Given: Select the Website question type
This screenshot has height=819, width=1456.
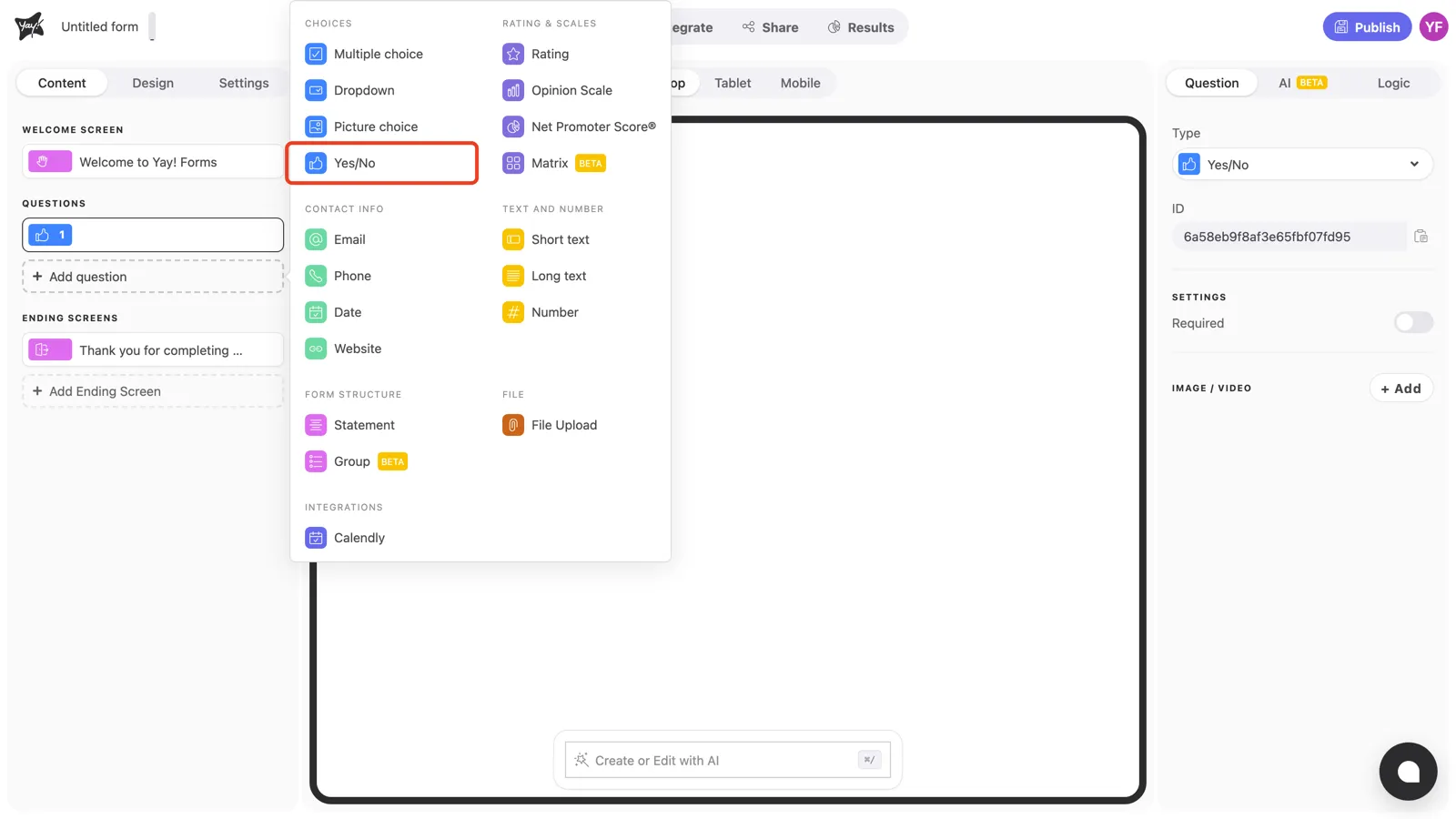Looking at the screenshot, I should tap(344, 349).
